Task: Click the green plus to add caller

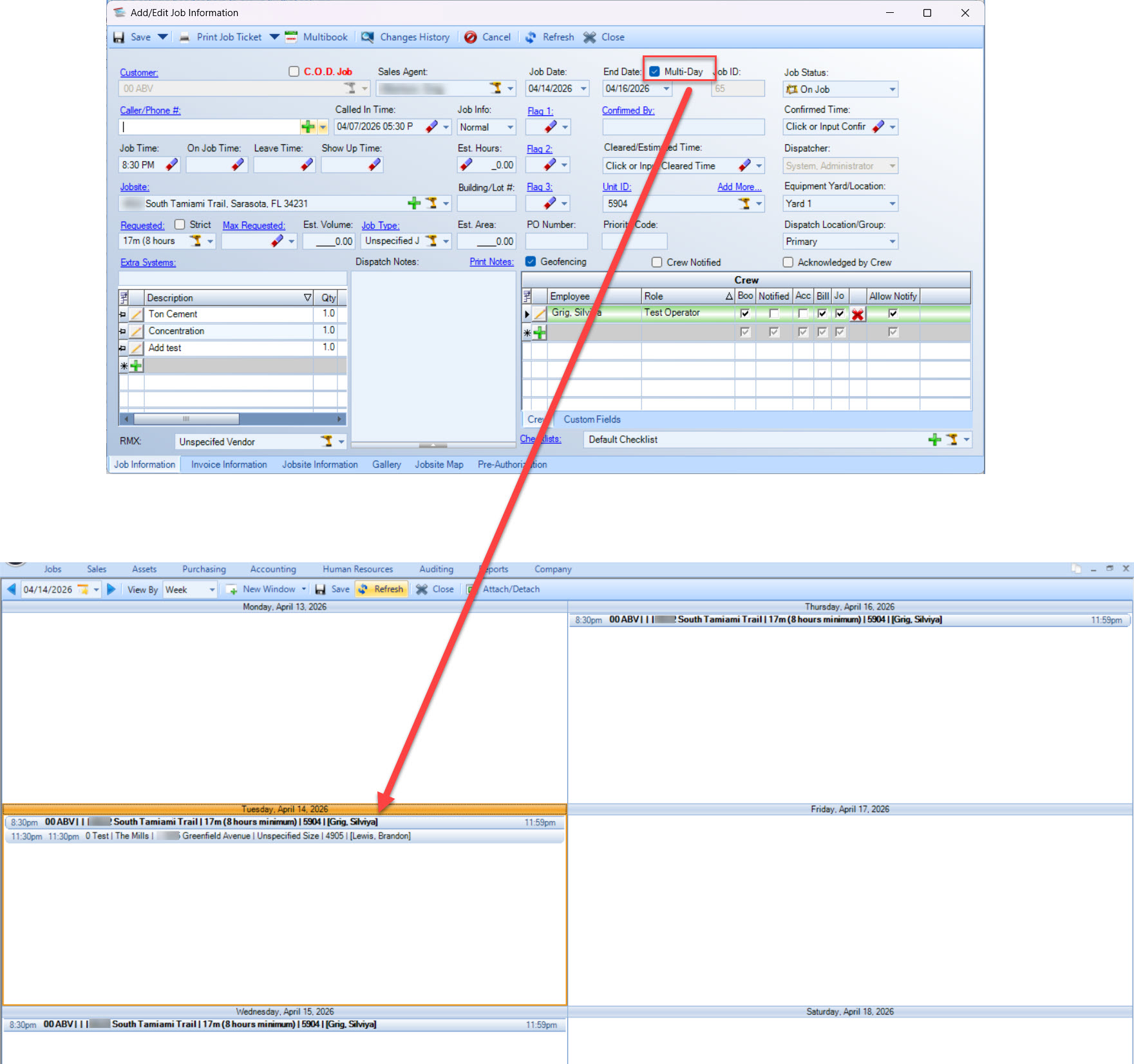Action: [308, 127]
